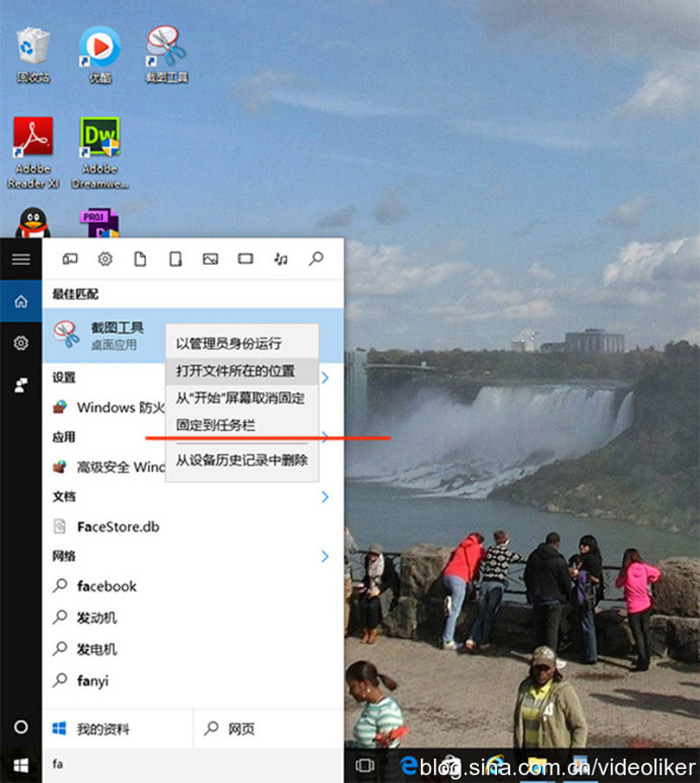The height and width of the screenshot is (783, 700).
Task: Switch to 网页 search scope
Action: (241, 729)
